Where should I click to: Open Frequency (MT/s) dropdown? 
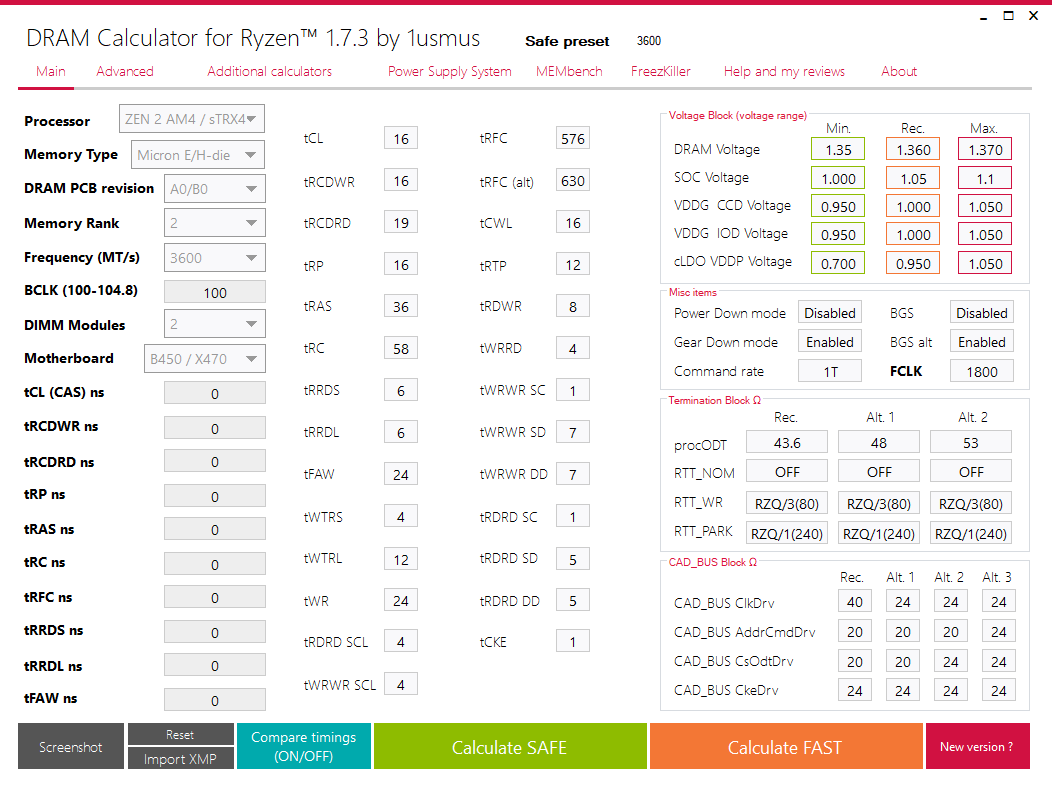(x=215, y=258)
